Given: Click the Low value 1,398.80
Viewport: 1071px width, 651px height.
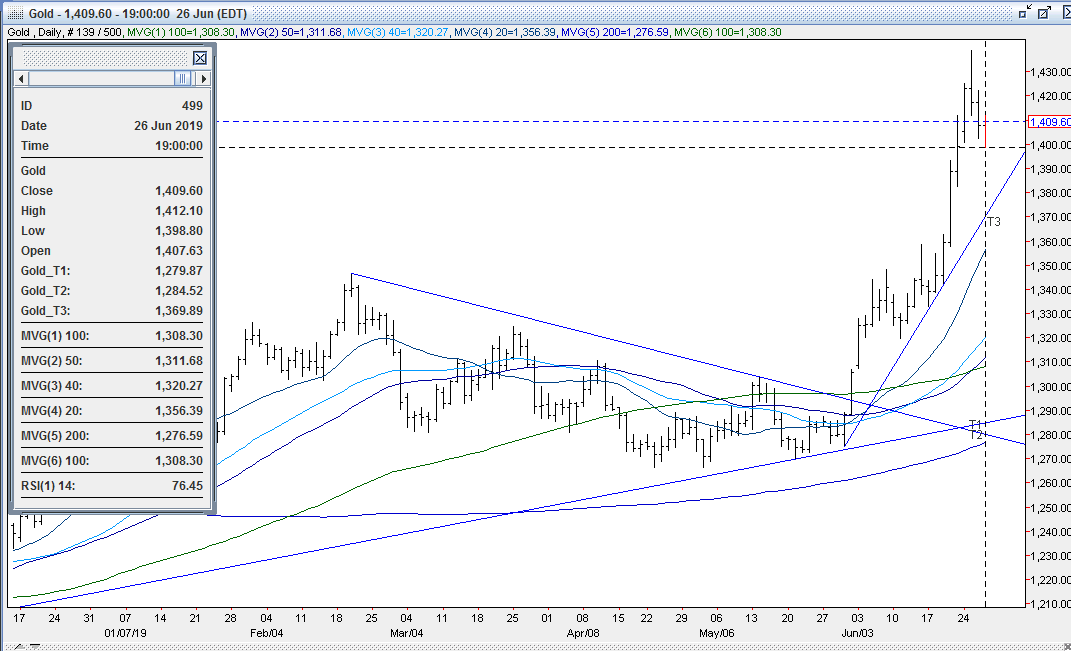Looking at the screenshot, I should [x=179, y=231].
